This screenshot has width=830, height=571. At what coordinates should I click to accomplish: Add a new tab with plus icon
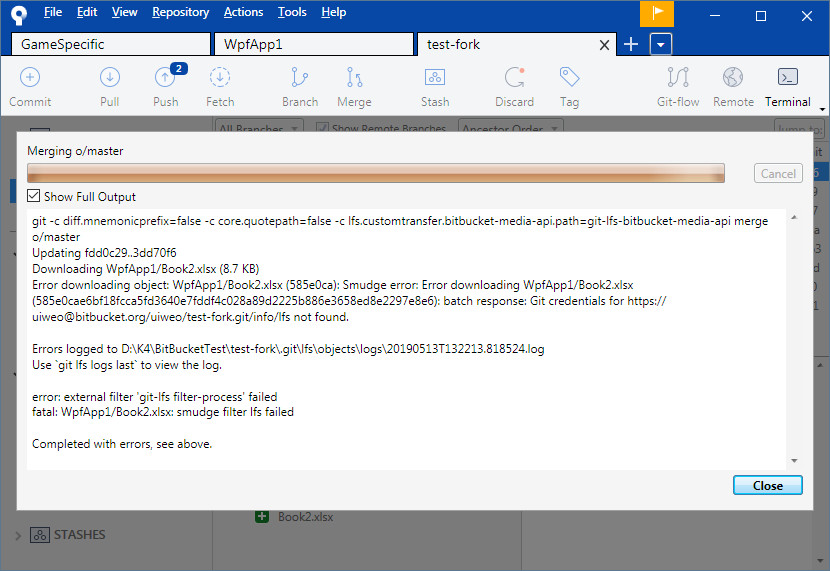(x=630, y=44)
